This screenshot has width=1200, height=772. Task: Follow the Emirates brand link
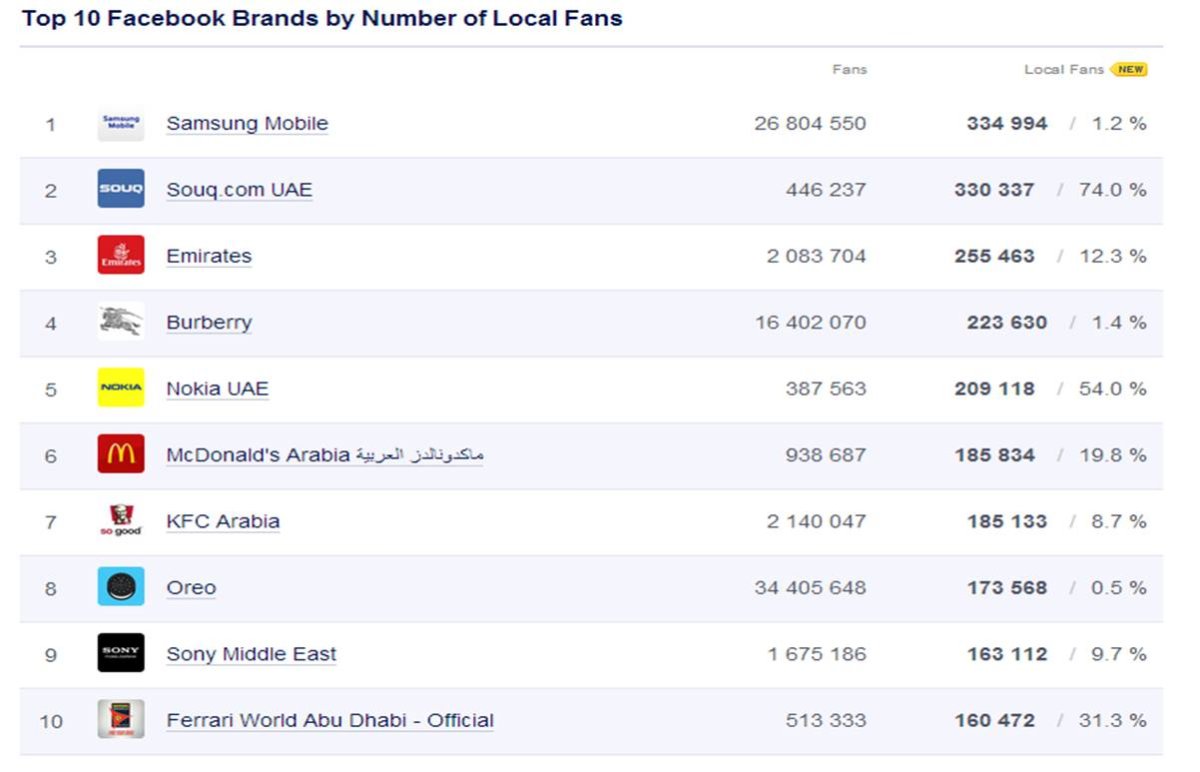click(x=209, y=256)
